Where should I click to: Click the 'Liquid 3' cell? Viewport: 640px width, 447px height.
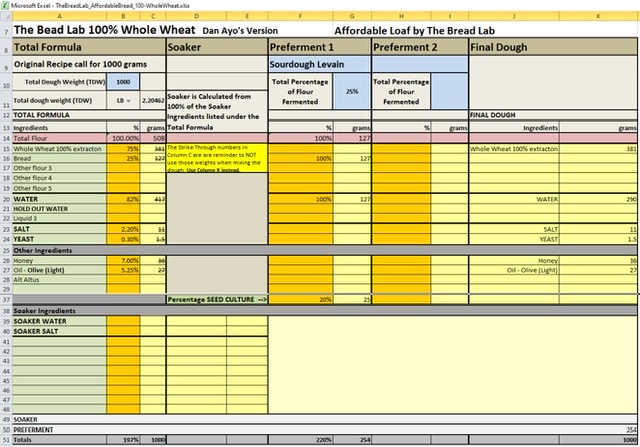60,218
